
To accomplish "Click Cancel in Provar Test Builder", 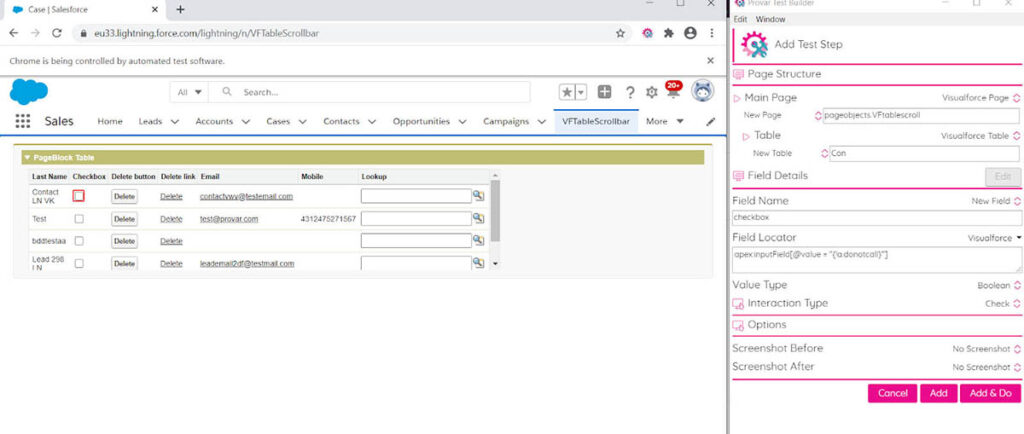I will coord(893,394).
